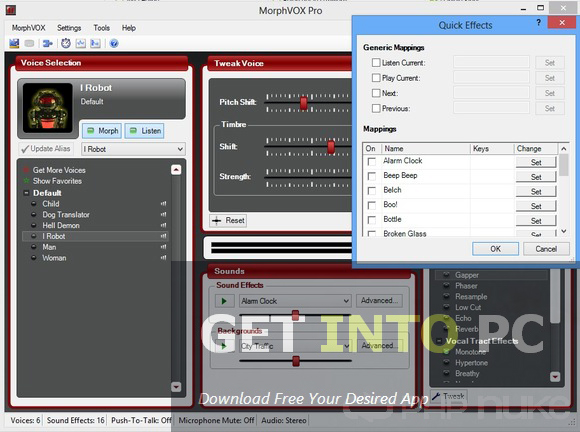This screenshot has height=432, width=580.
Task: Play the Alarm Clock sound effect
Action: click(x=224, y=301)
